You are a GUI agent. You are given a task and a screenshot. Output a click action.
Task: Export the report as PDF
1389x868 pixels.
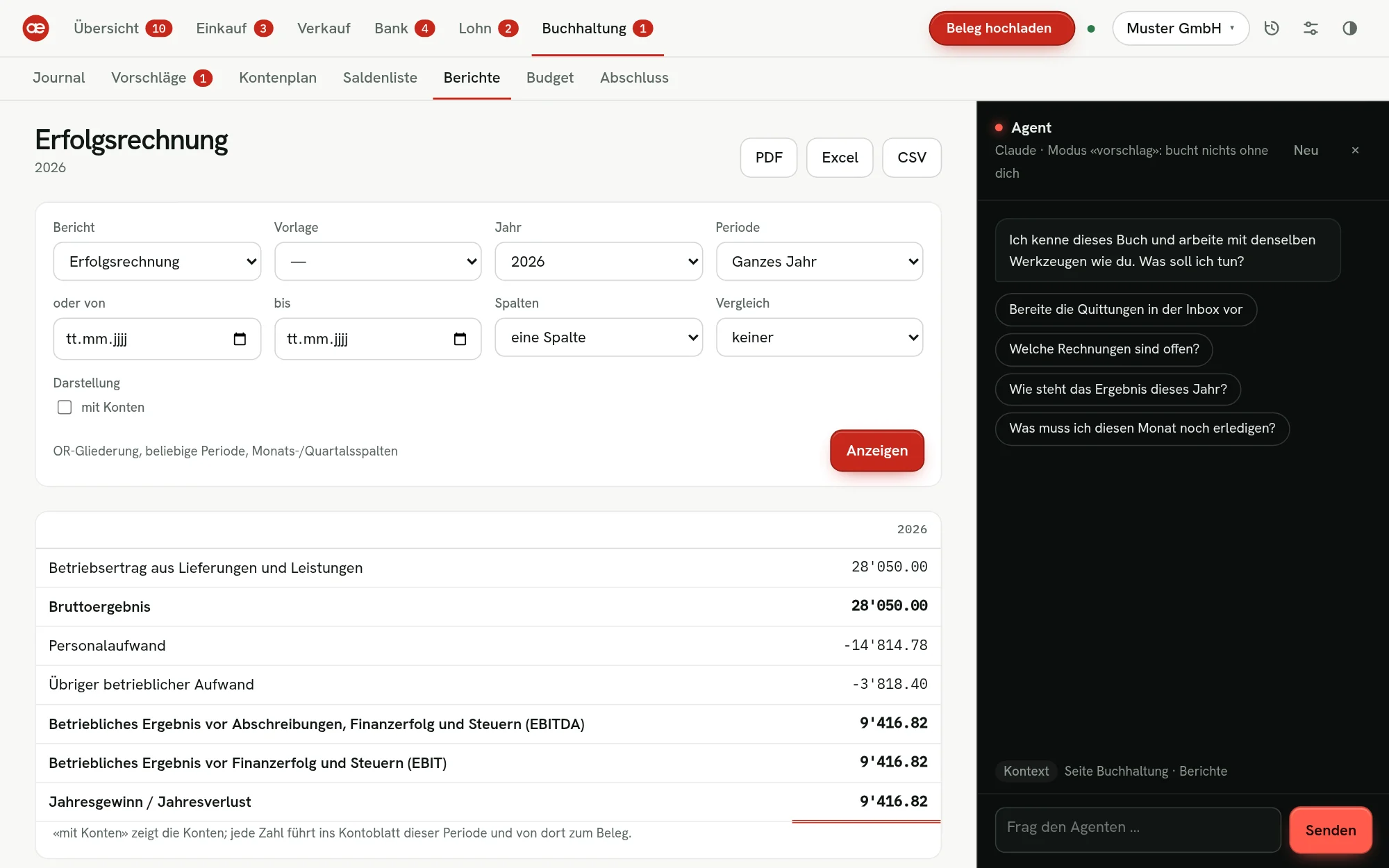coord(769,158)
